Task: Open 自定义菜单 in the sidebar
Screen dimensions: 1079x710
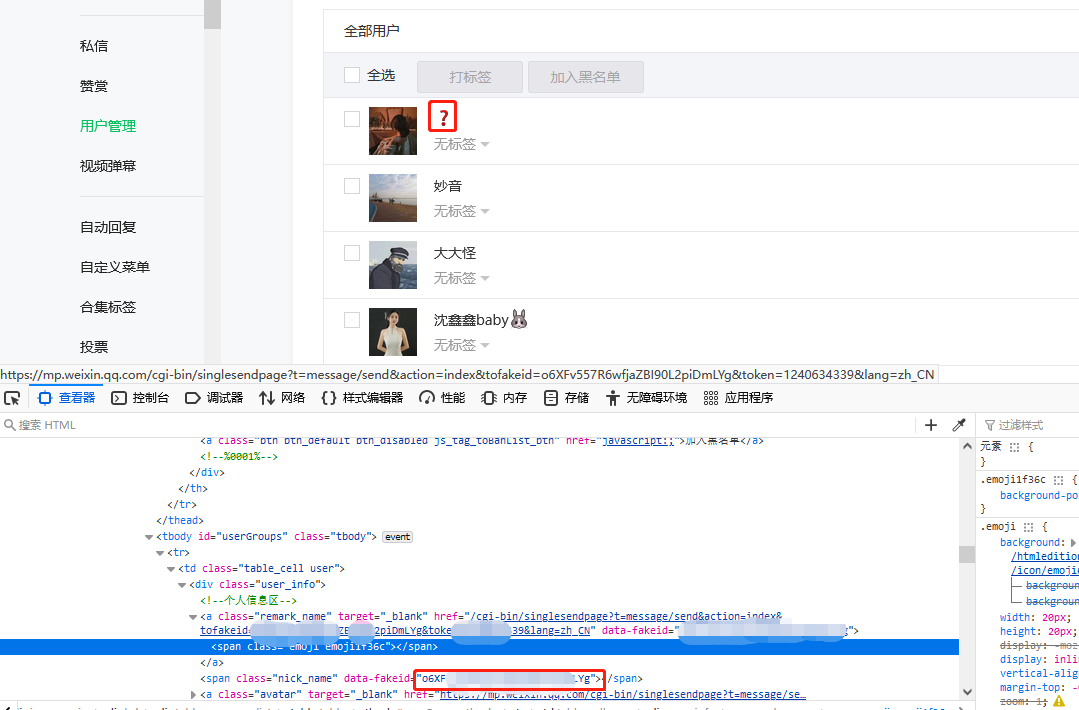Action: coord(115,267)
